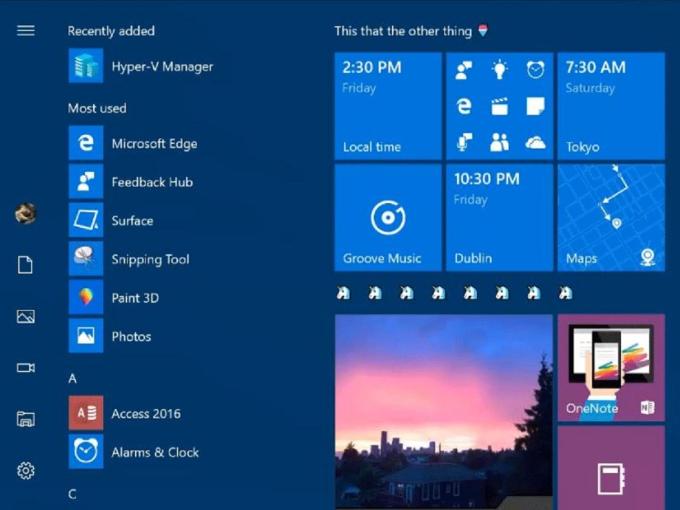Click the user account avatar
The height and width of the screenshot is (510, 680).
pos(26,213)
